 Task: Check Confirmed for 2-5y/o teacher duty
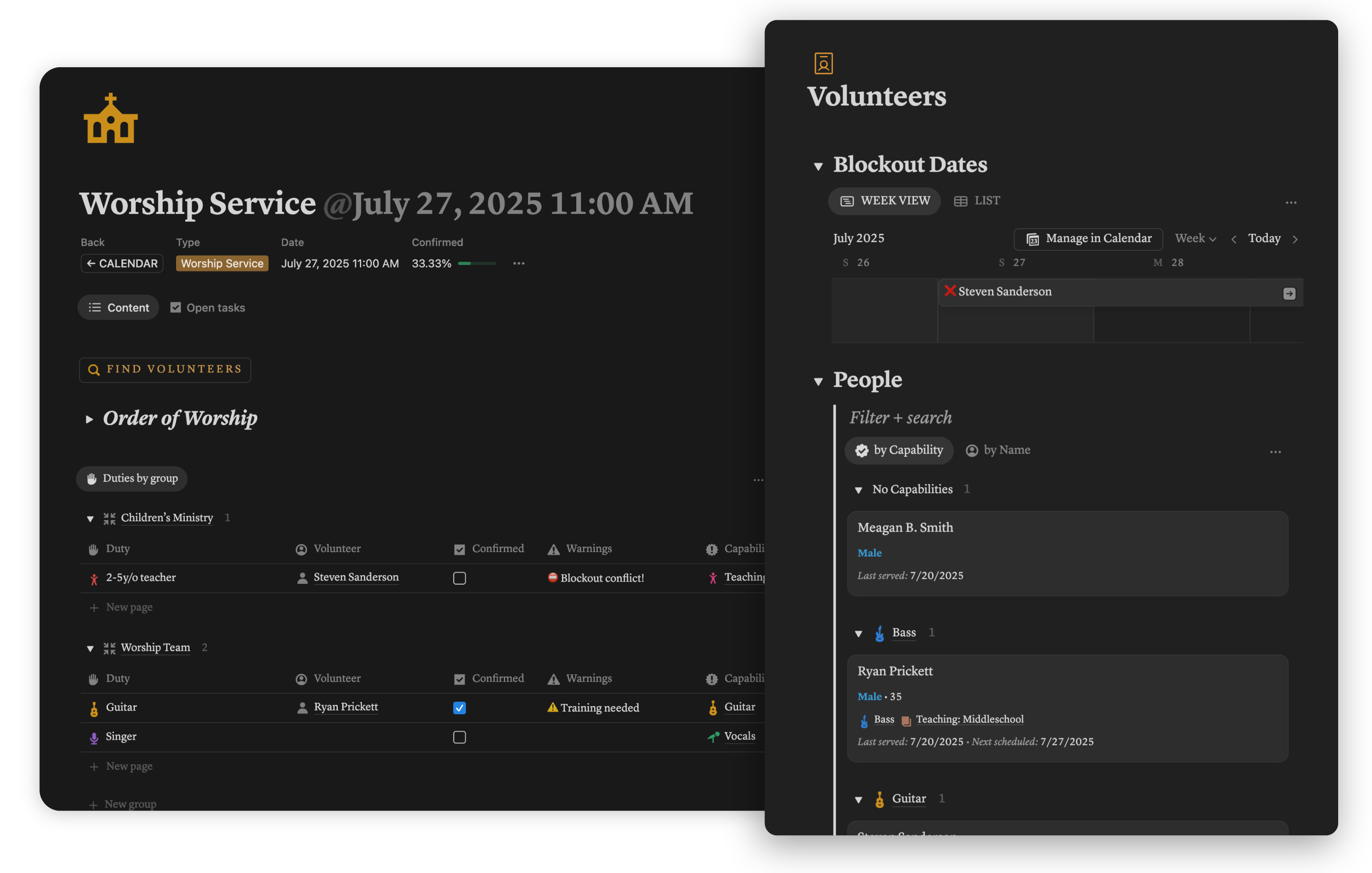coord(459,578)
